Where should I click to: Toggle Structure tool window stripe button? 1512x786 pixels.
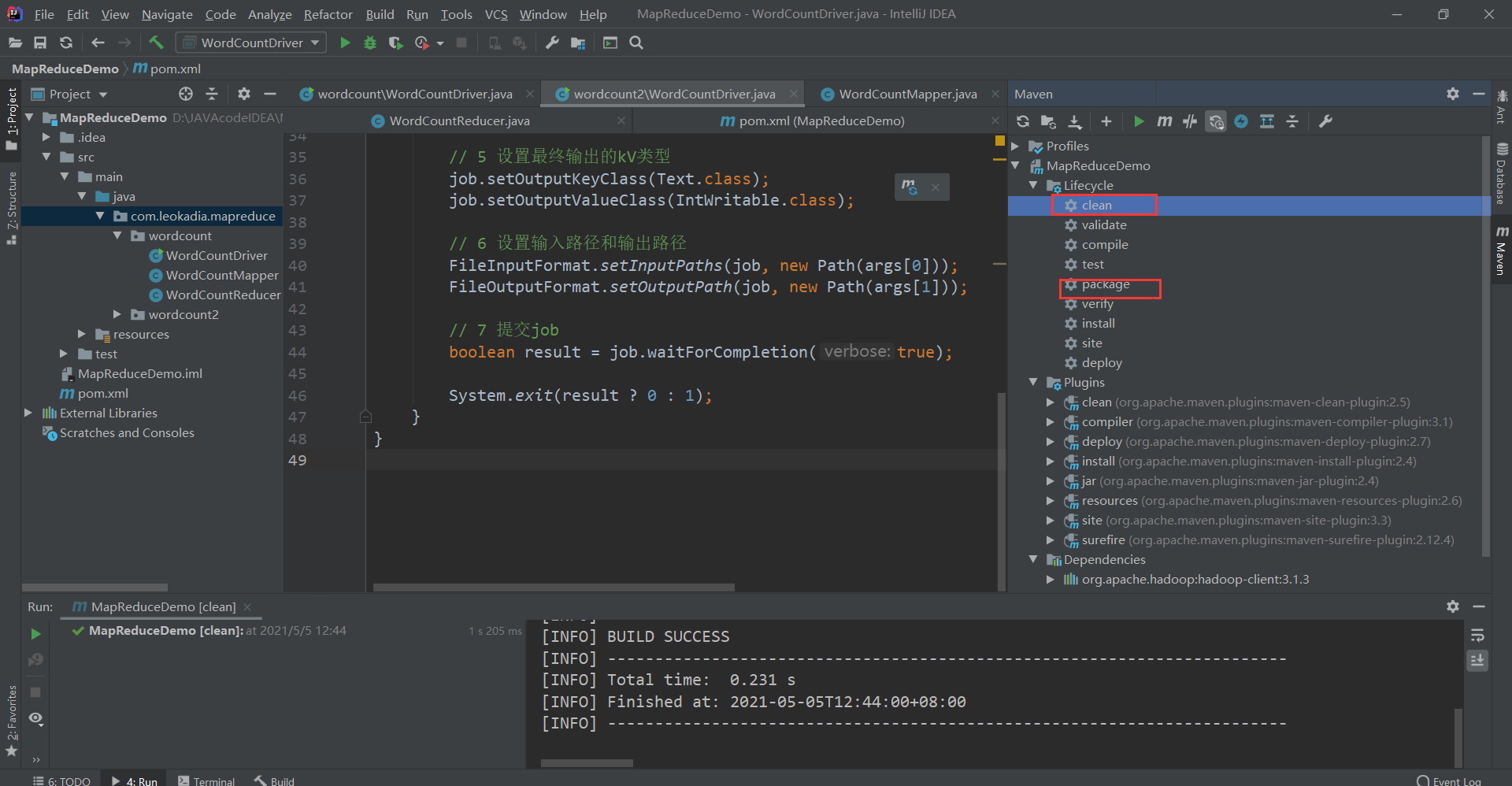(x=11, y=208)
